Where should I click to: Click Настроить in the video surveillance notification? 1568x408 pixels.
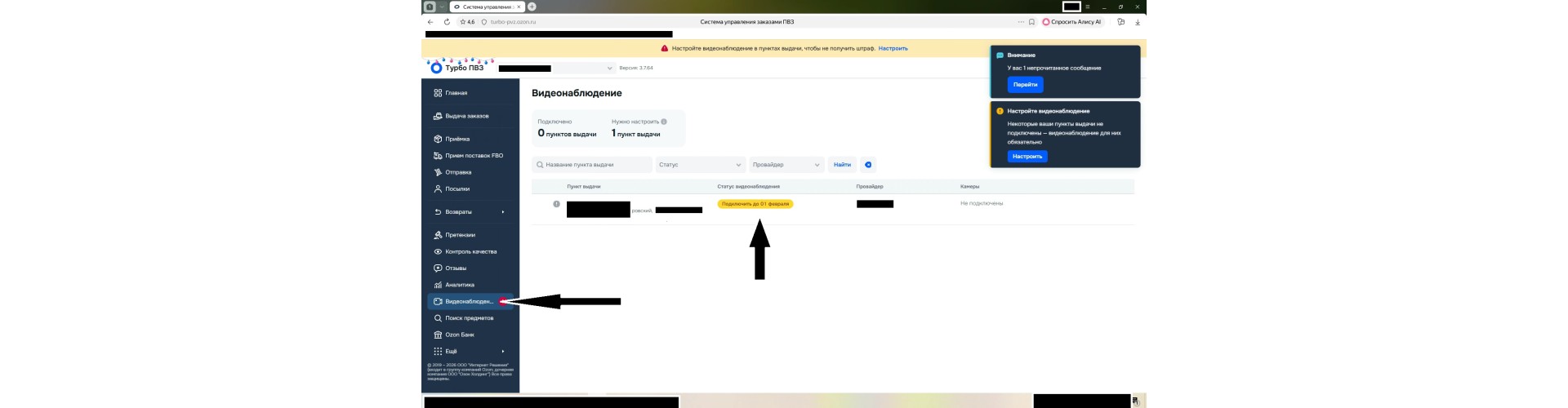click(x=1027, y=156)
